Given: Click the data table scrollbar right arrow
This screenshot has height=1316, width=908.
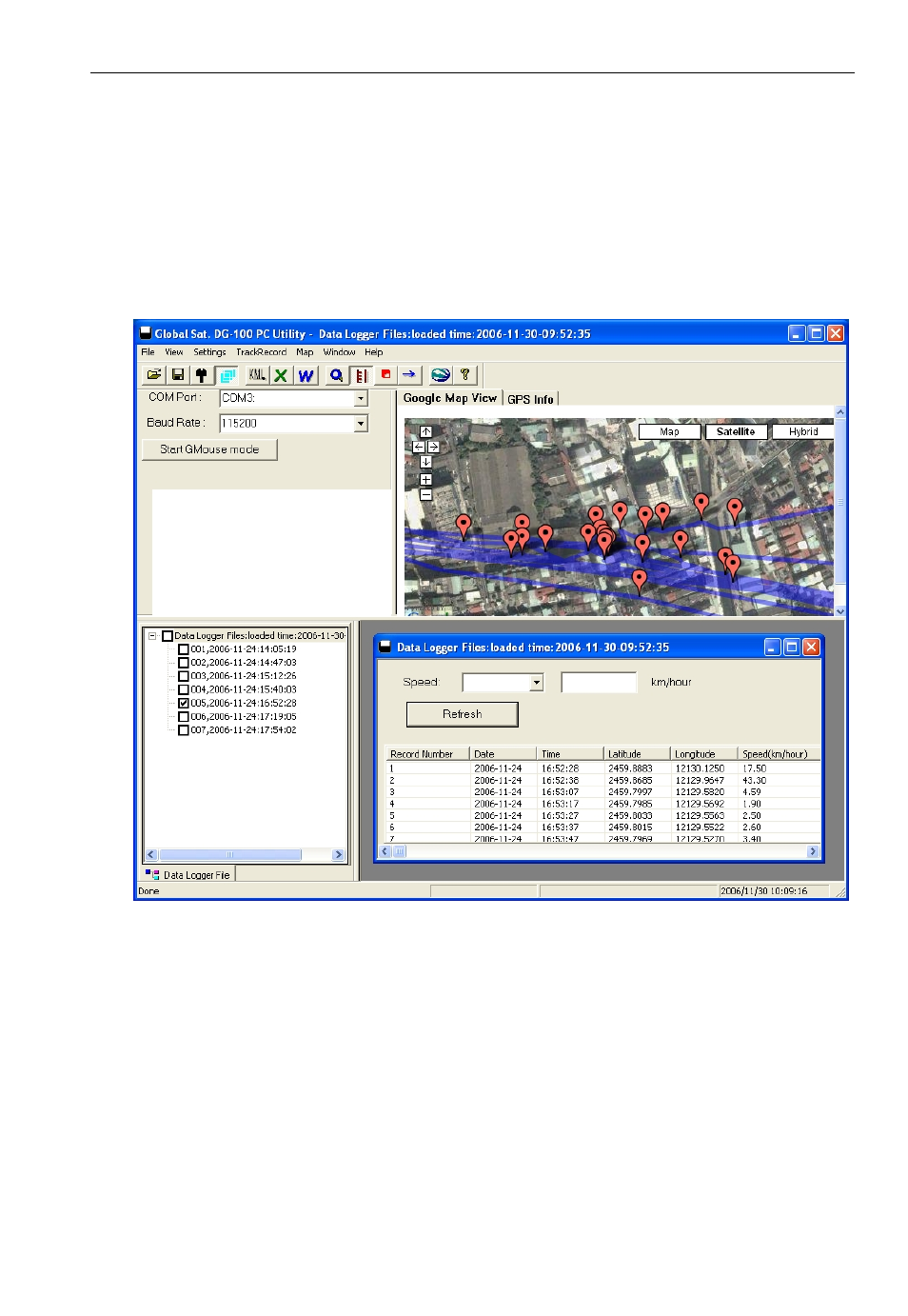Looking at the screenshot, I should (813, 851).
